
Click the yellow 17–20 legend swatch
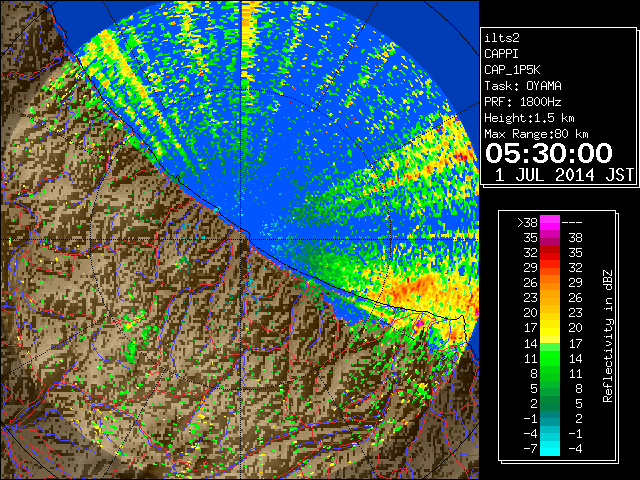point(550,328)
